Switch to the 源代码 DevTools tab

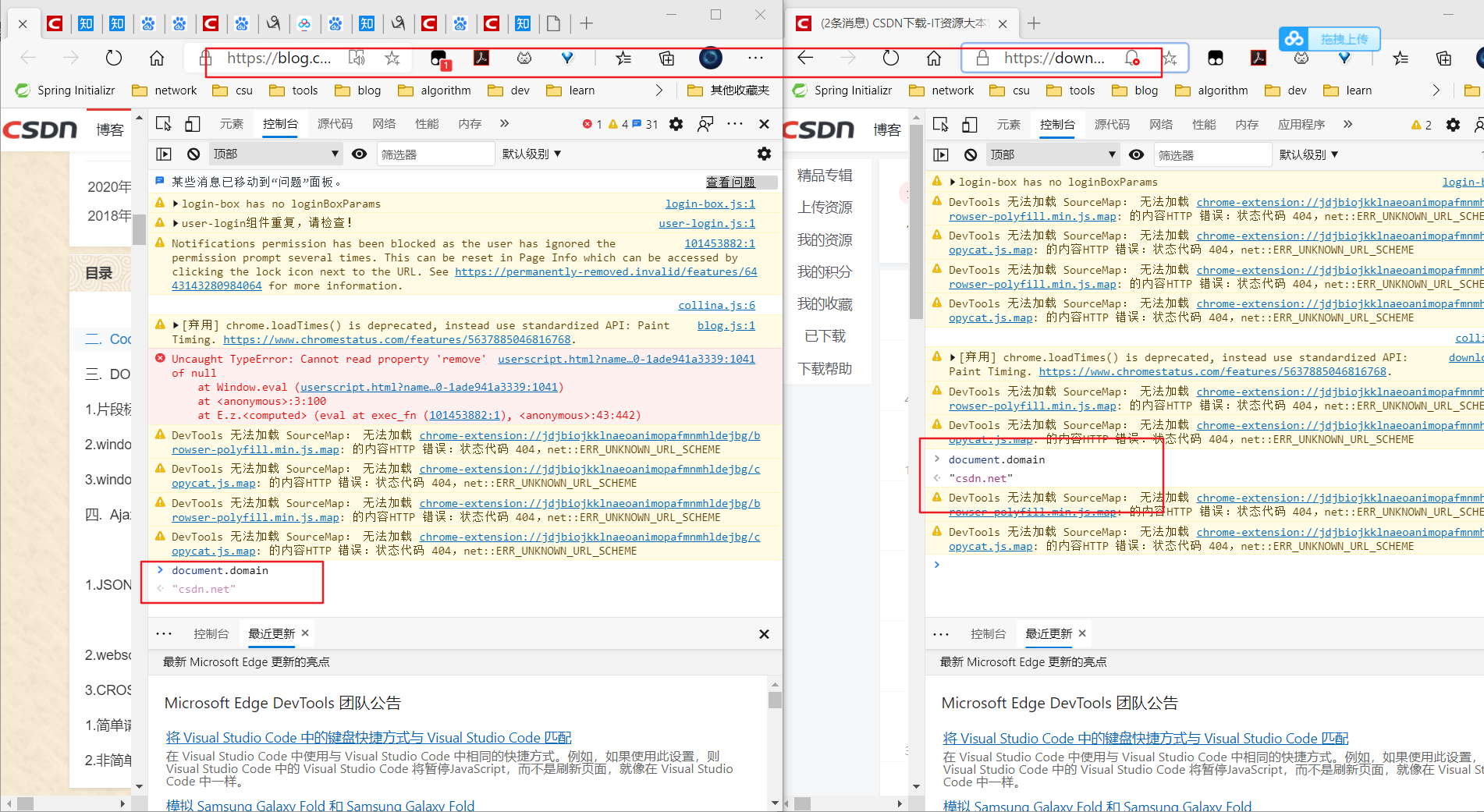coord(335,123)
